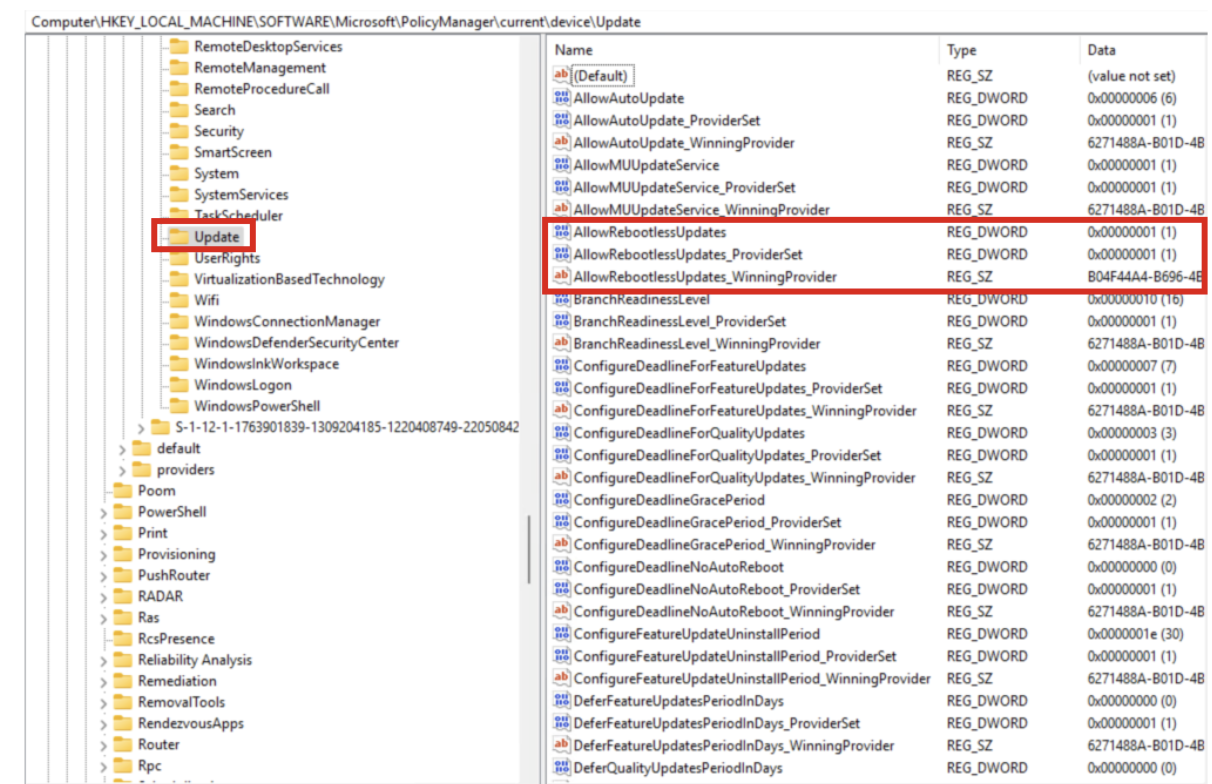The height and width of the screenshot is (784, 1212).
Task: Select the ConfigureDeadlineGracePeriod_ProviderSet value name
Action: pos(707,522)
